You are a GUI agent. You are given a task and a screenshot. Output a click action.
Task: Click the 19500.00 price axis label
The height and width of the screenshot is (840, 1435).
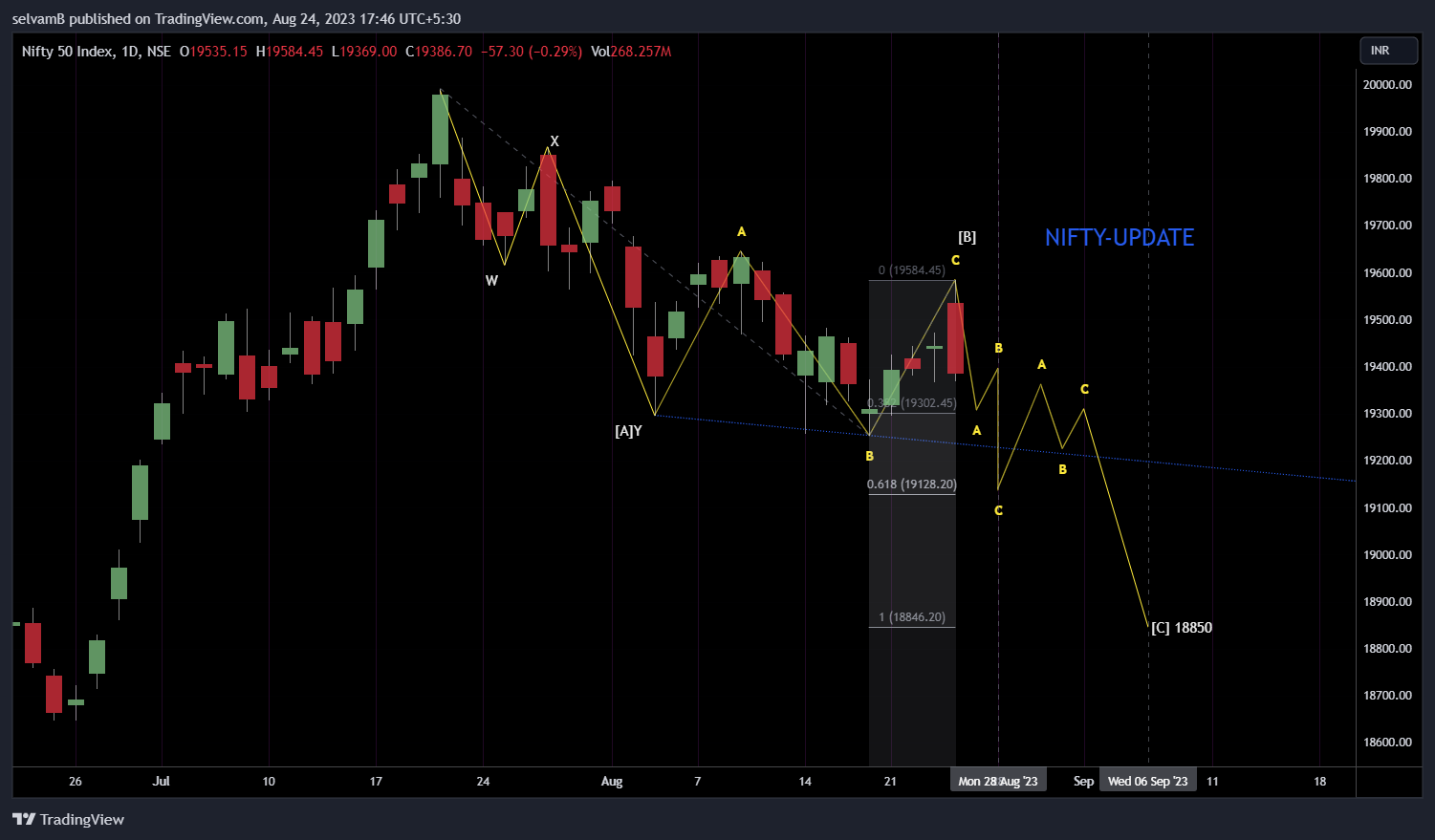click(1387, 319)
